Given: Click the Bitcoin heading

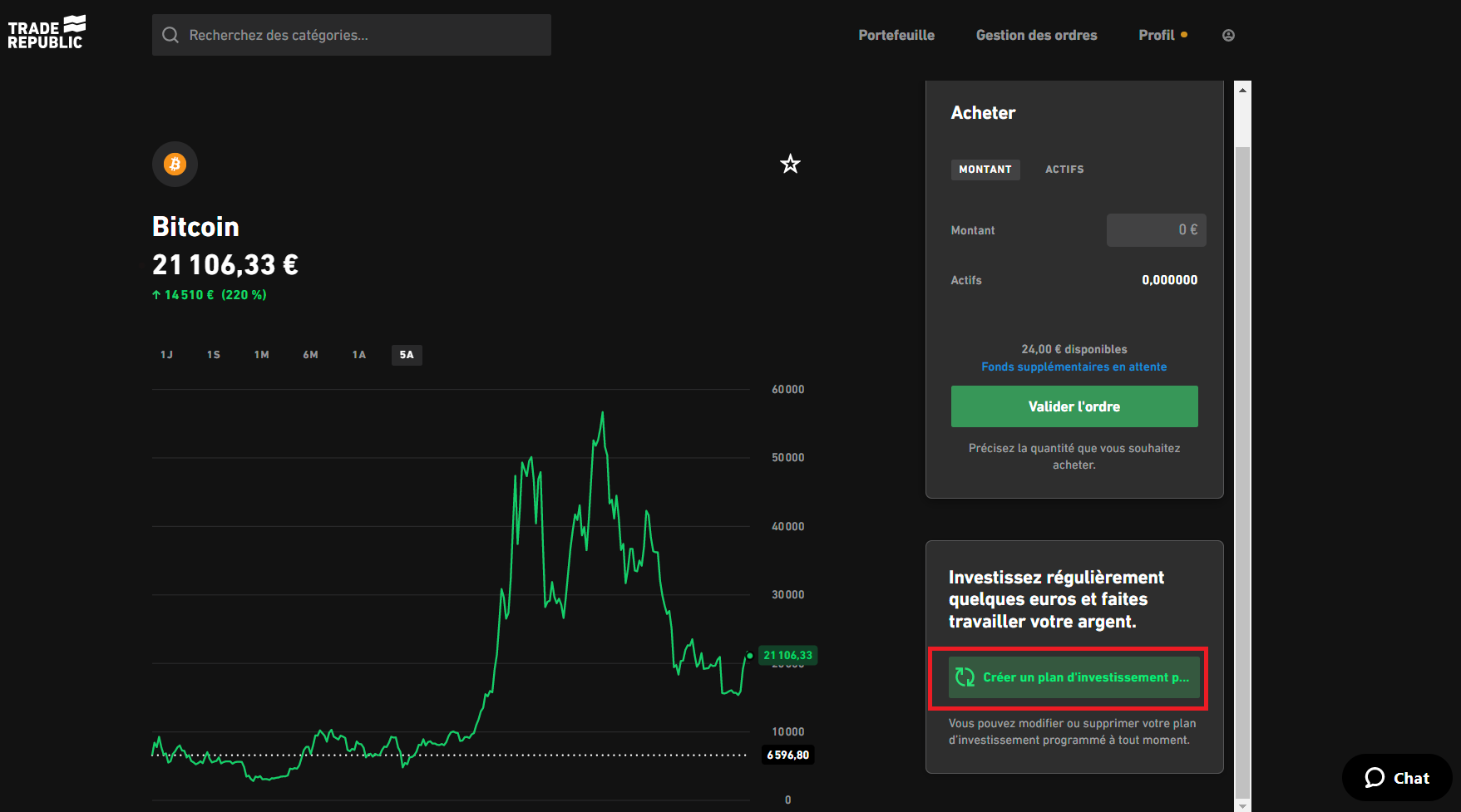Looking at the screenshot, I should (x=195, y=226).
